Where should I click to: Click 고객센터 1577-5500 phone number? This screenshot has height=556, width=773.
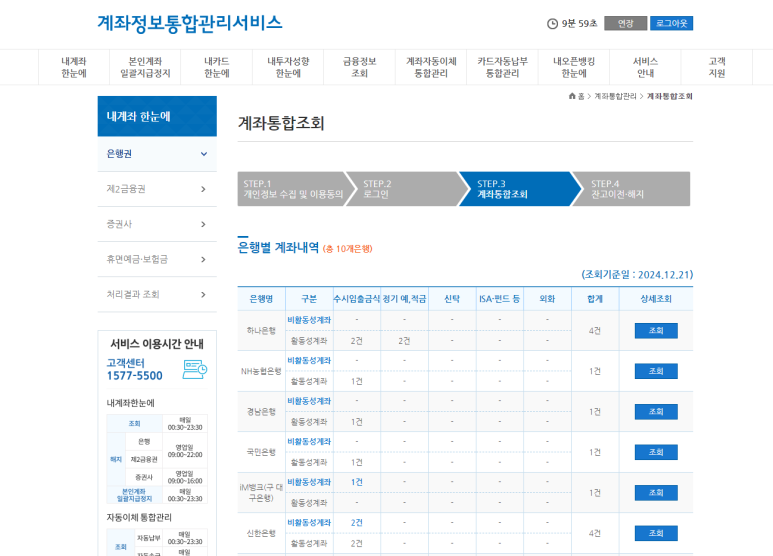[135, 376]
